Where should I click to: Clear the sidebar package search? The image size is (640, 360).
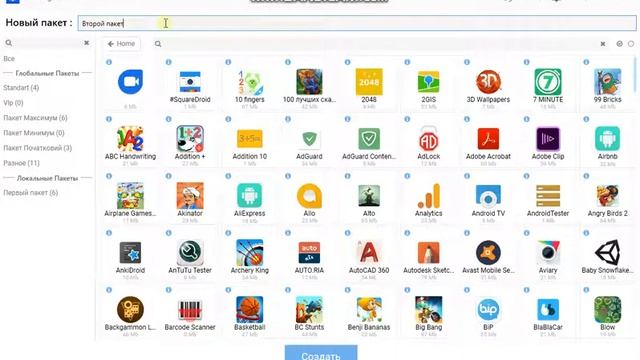pyautogui.click(x=87, y=43)
